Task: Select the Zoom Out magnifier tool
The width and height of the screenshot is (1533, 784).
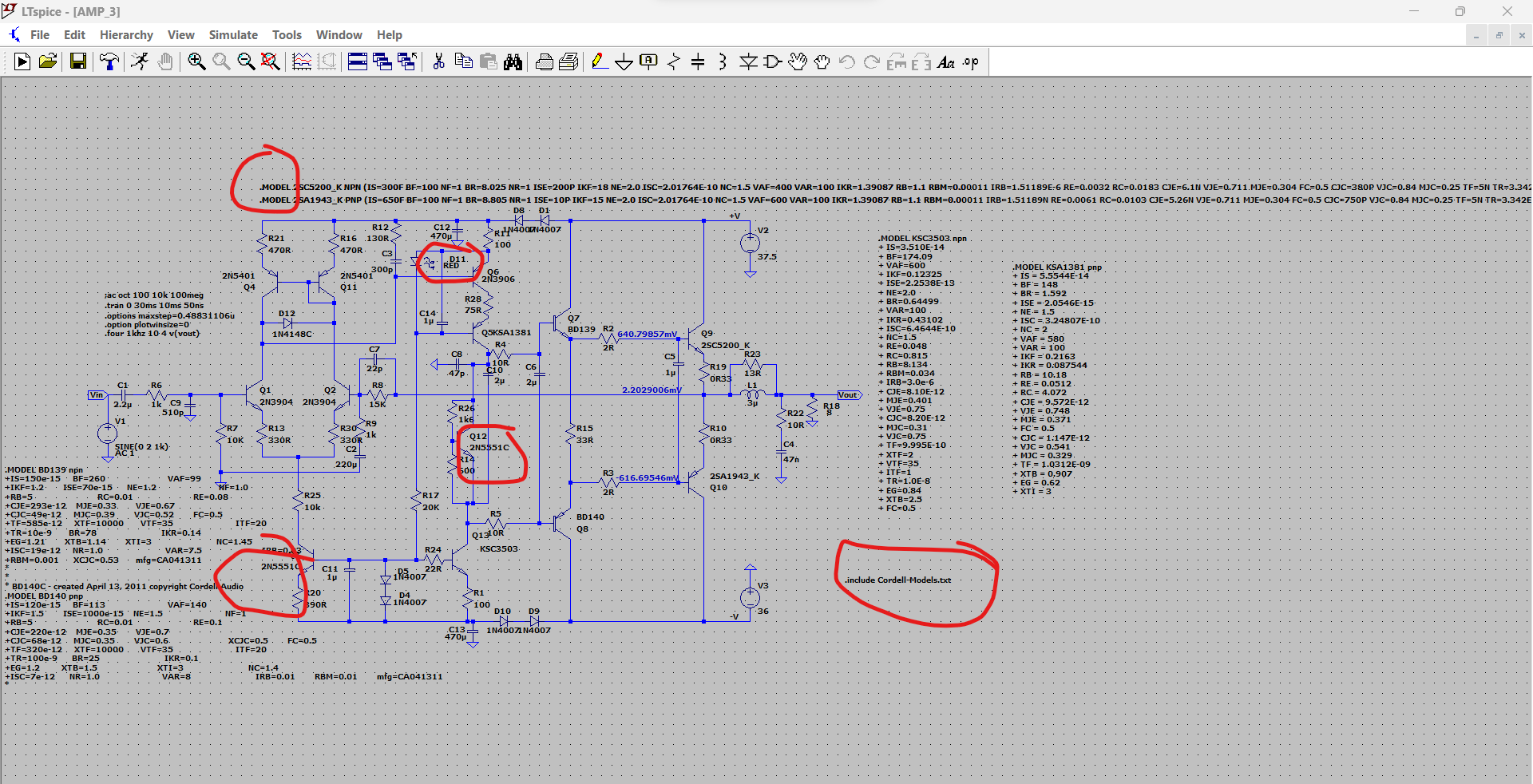Action: coord(246,61)
